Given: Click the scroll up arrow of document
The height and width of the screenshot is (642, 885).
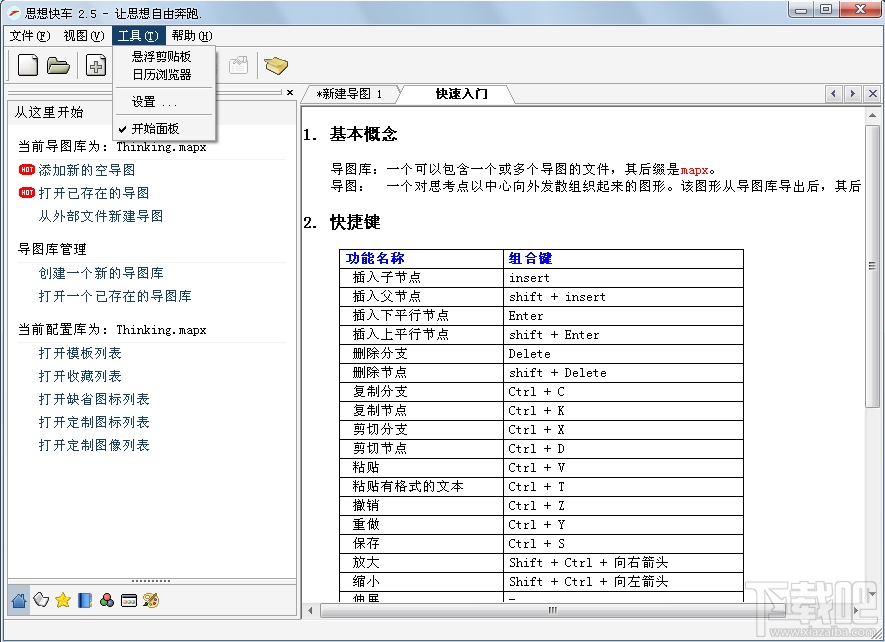Looking at the screenshot, I should pos(872,115).
